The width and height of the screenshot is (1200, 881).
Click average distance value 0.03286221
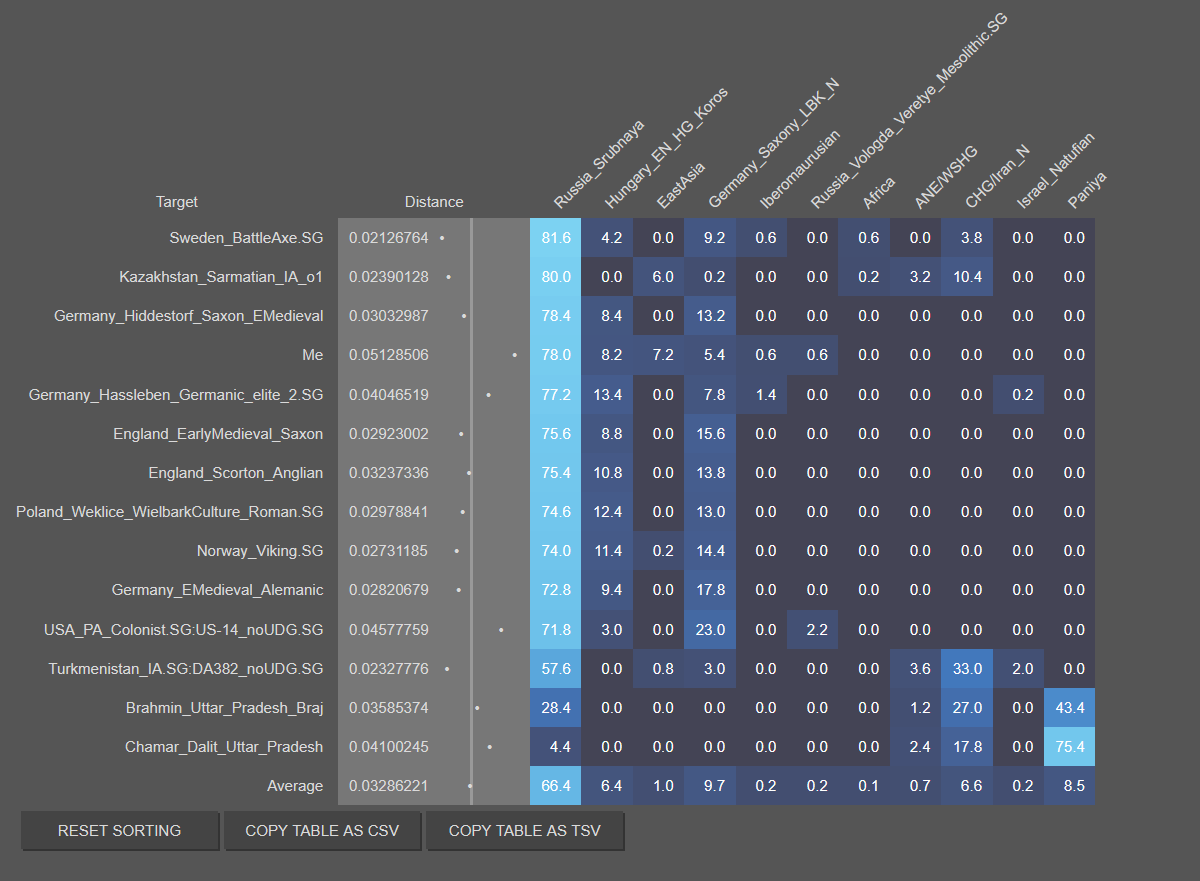388,786
